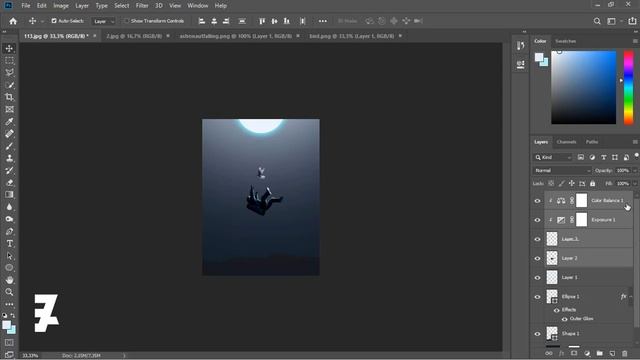The width and height of the screenshot is (640, 360).
Task: Switch to the Paths tab
Action: (x=592, y=142)
